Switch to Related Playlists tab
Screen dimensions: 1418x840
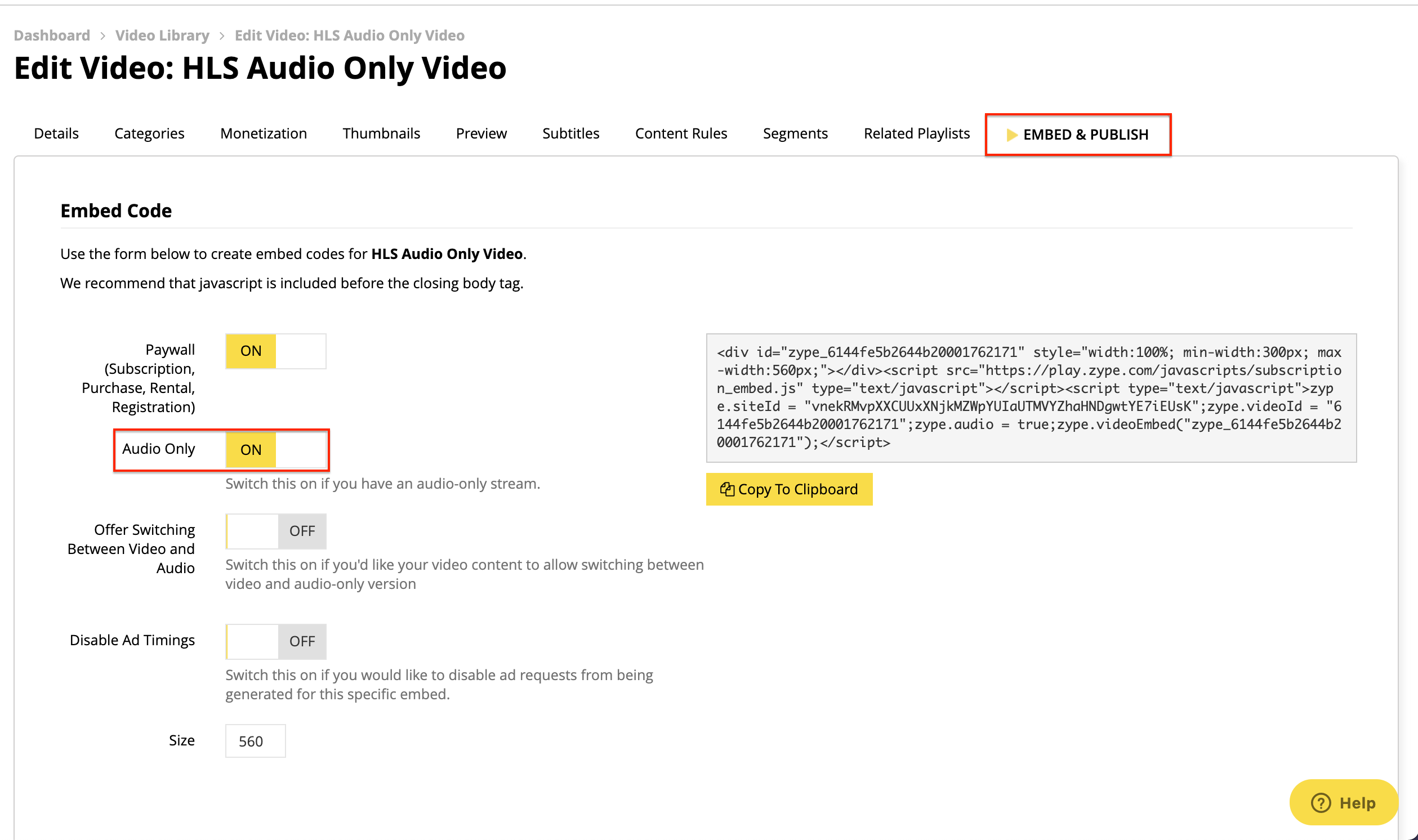tap(916, 133)
